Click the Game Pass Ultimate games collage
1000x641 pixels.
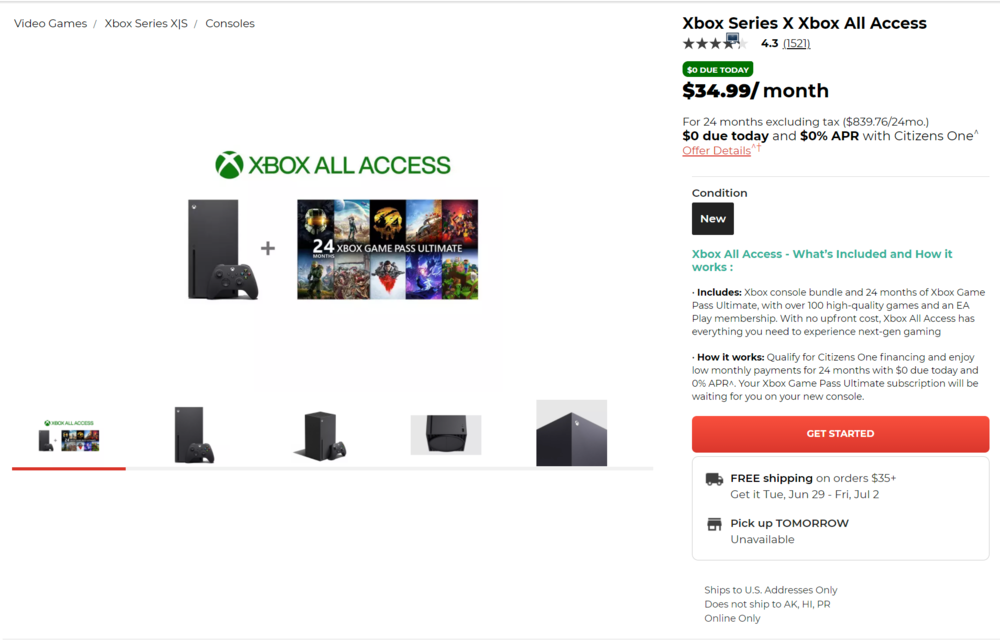tap(387, 249)
